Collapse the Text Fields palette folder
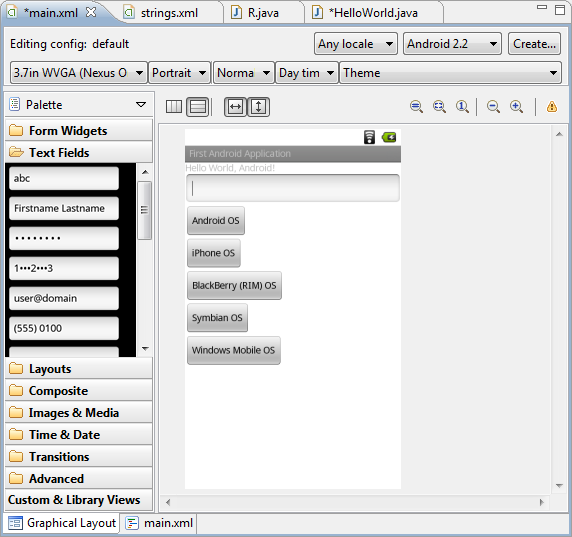This screenshot has height=537, width=572. (x=79, y=152)
